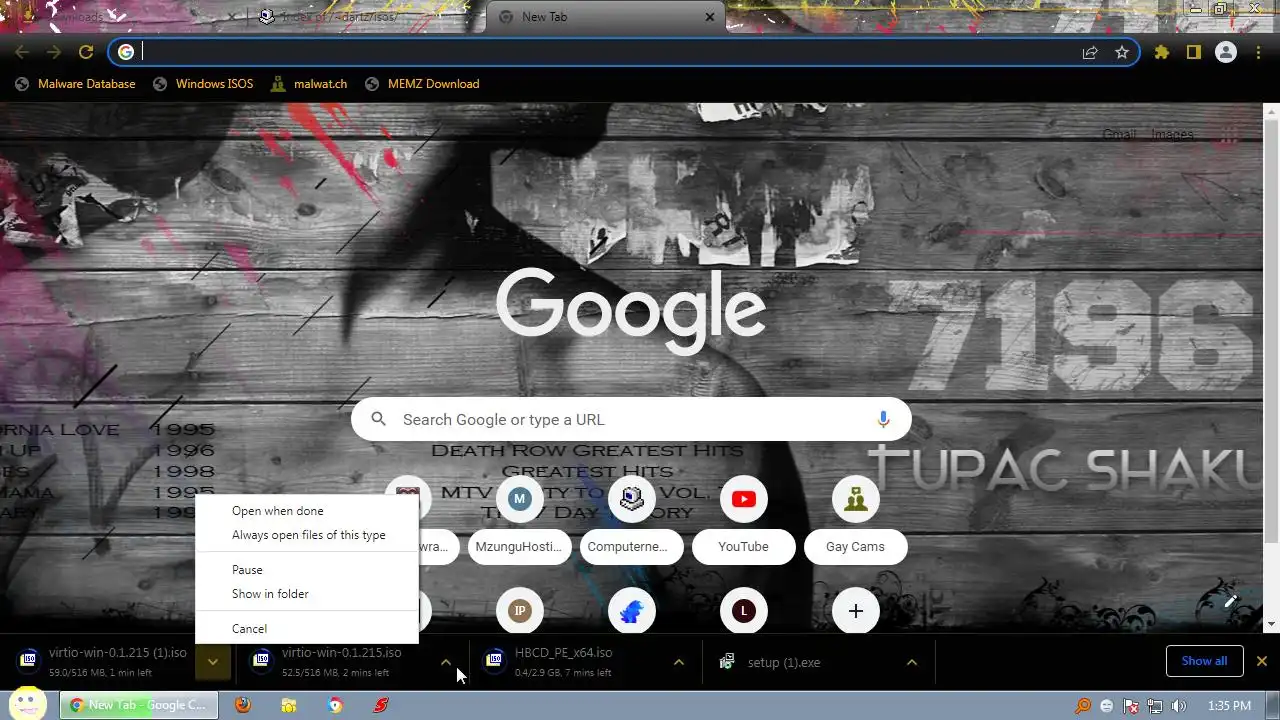Viewport: 1280px width, 720px height.
Task: Reload the page with the refresh icon
Action: tap(86, 52)
